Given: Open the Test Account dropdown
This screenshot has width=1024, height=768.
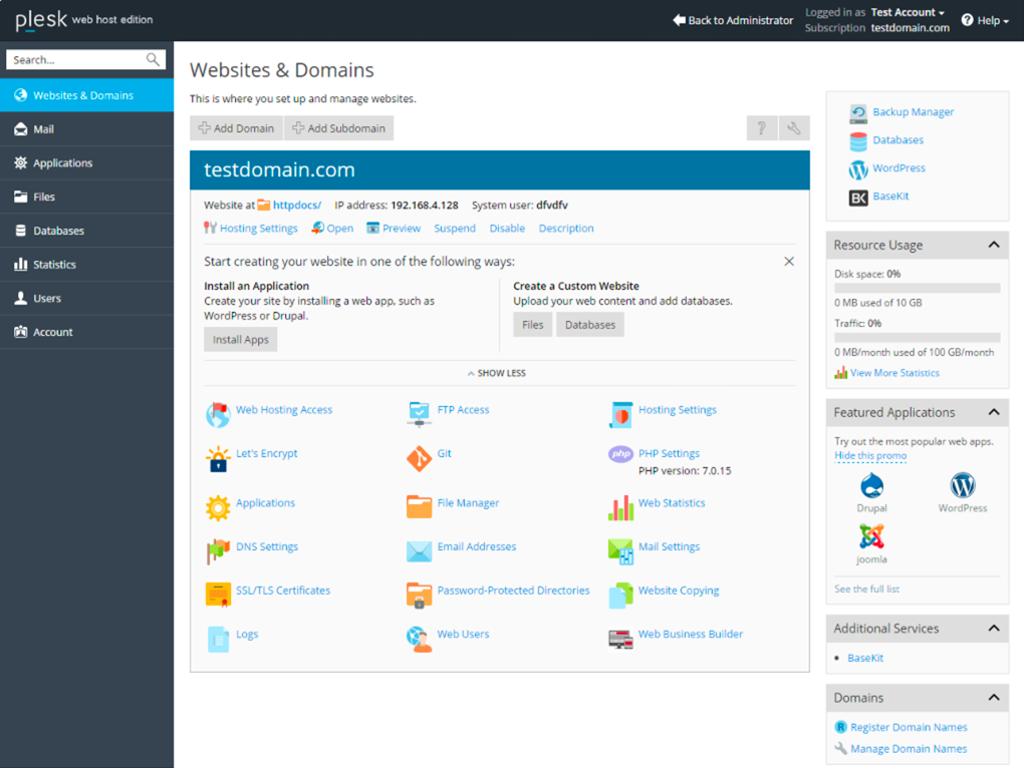Looking at the screenshot, I should (x=907, y=12).
